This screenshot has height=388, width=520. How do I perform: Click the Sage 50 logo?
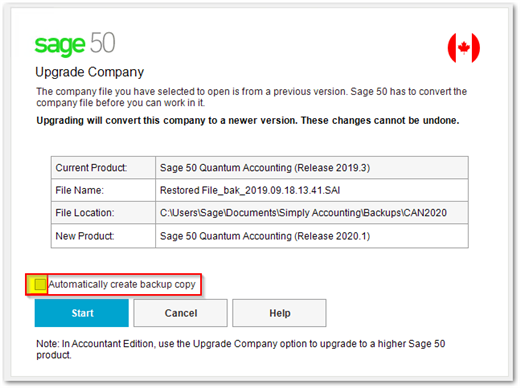tap(75, 44)
